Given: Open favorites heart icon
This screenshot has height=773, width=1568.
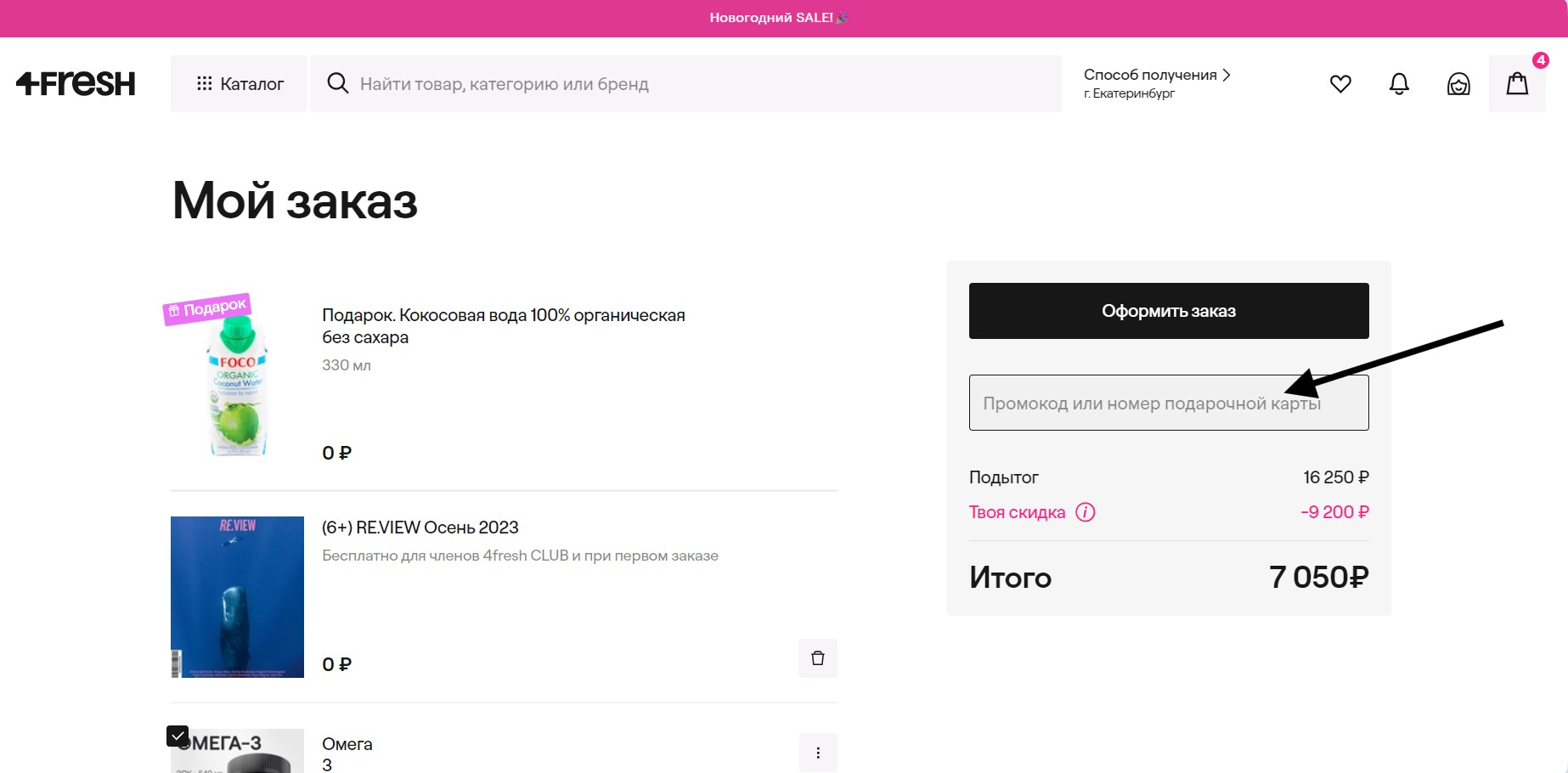Looking at the screenshot, I should click(x=1340, y=83).
